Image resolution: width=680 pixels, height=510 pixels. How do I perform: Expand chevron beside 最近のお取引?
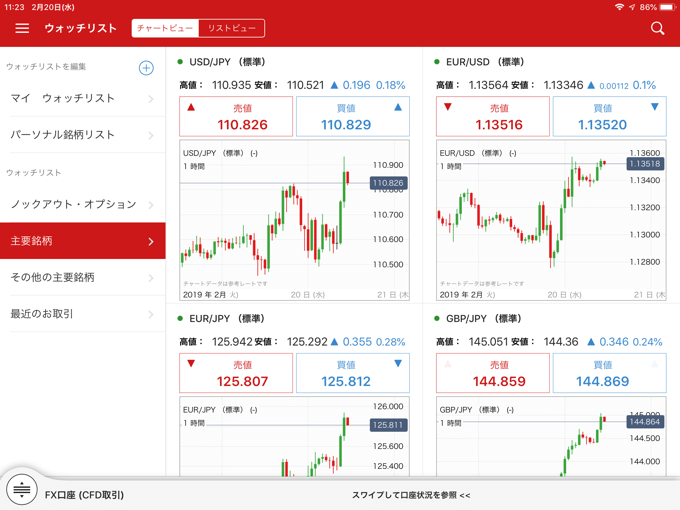point(151,314)
